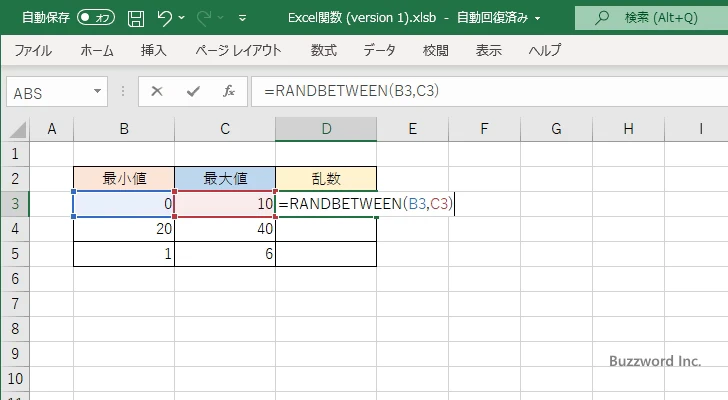This screenshot has width=728, height=400.
Task: Select row 10 header
Action: point(15,379)
